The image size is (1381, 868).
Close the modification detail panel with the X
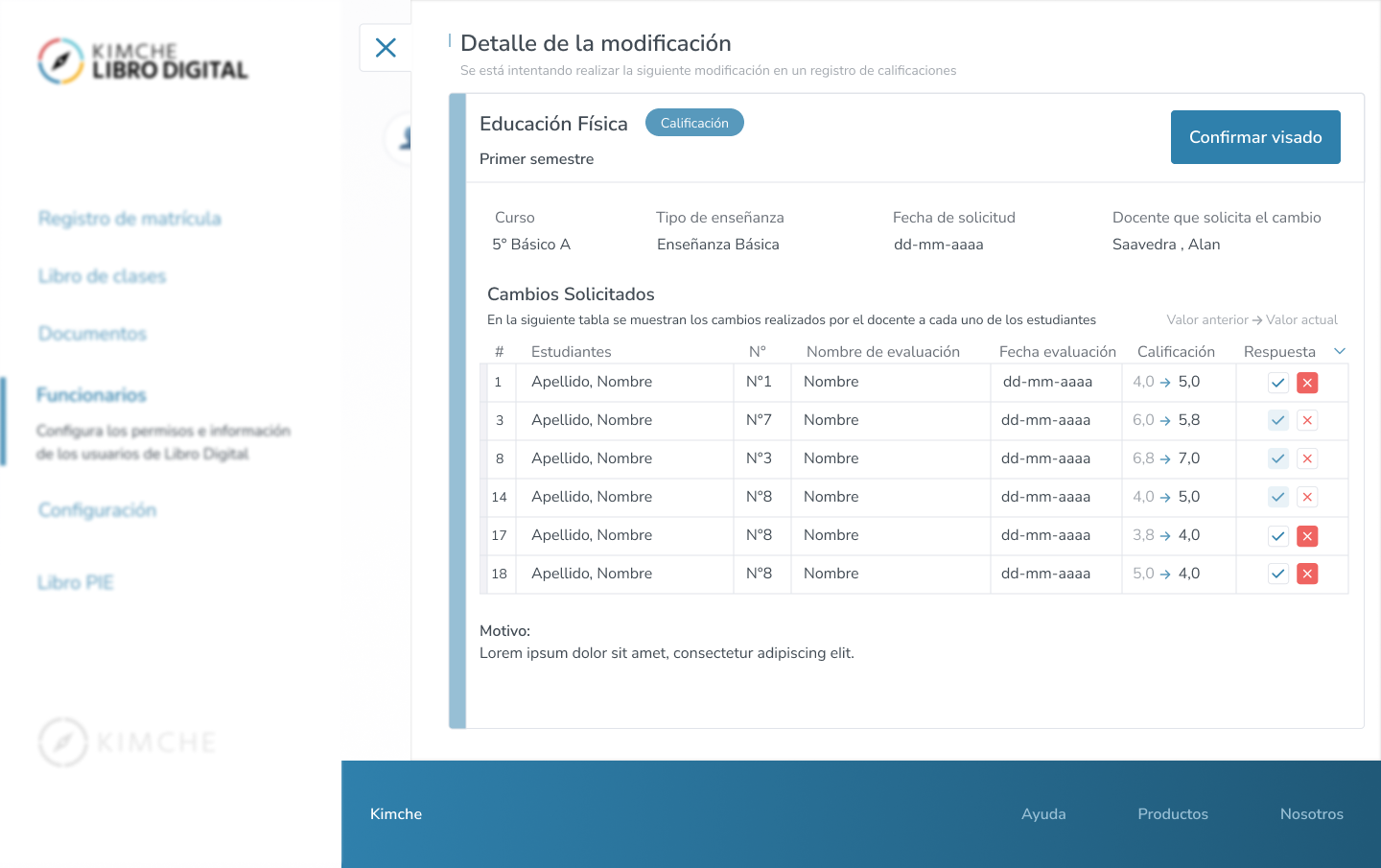click(386, 48)
